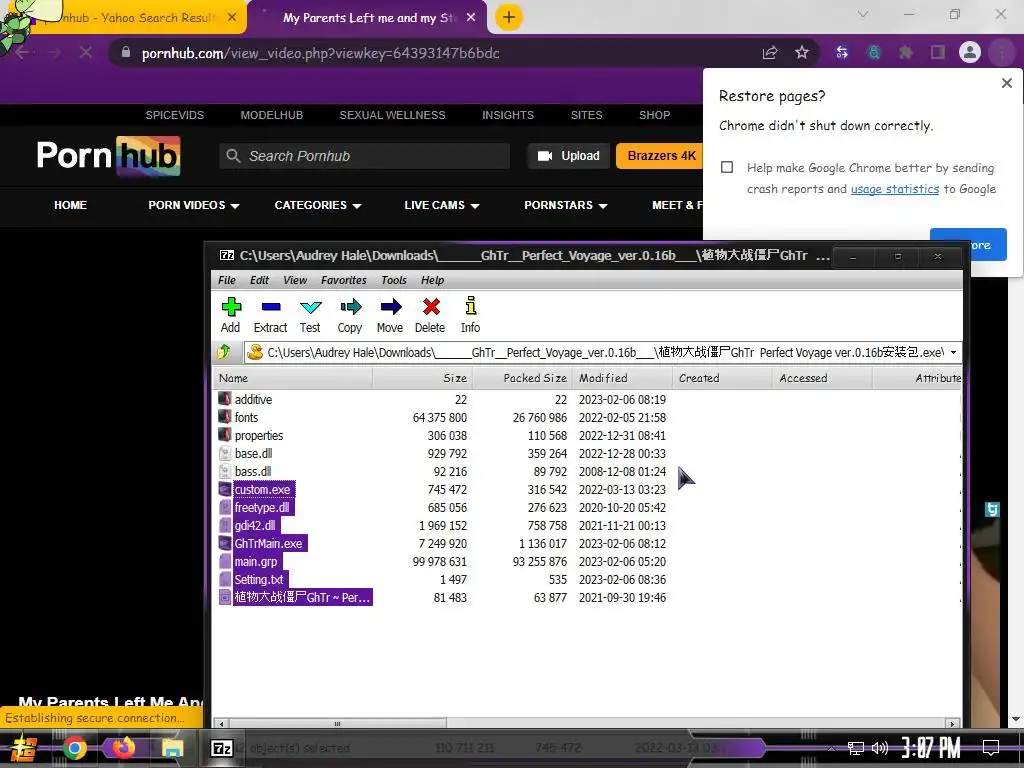Screen dimensions: 1024x768
Task: Open the Tools menu in 7-Zip
Action: 394,280
